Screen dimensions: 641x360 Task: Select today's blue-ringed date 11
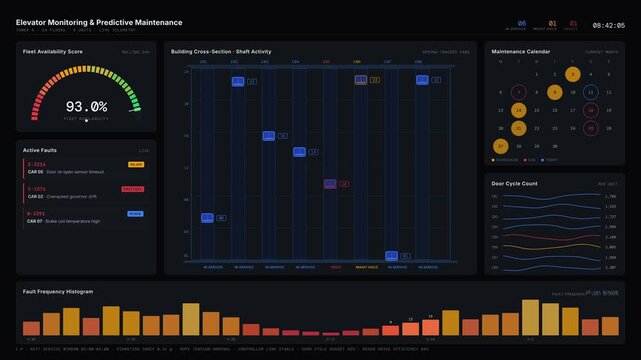tap(591, 92)
